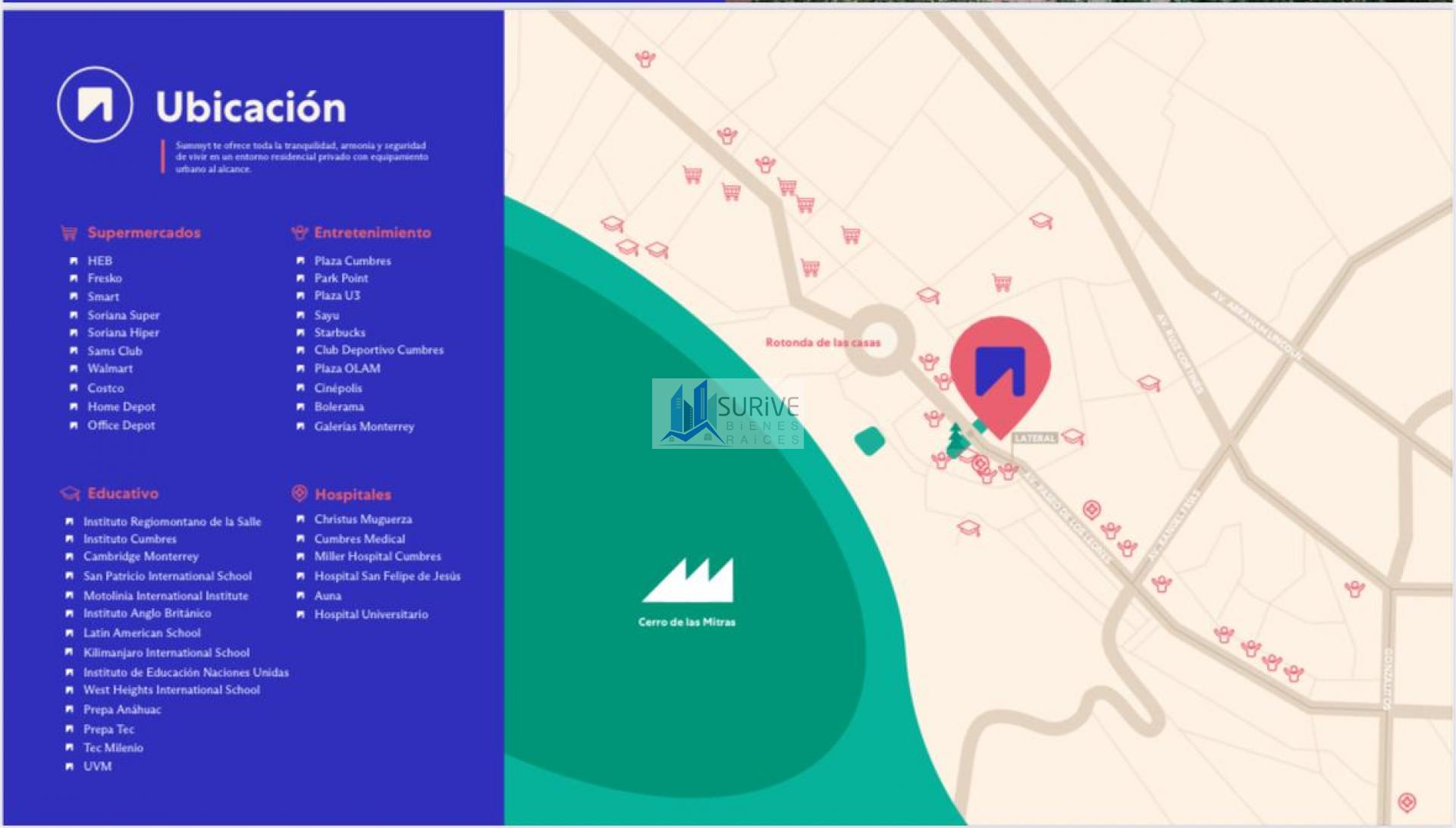Pick Auna in the hospitals list

pyautogui.click(x=328, y=596)
